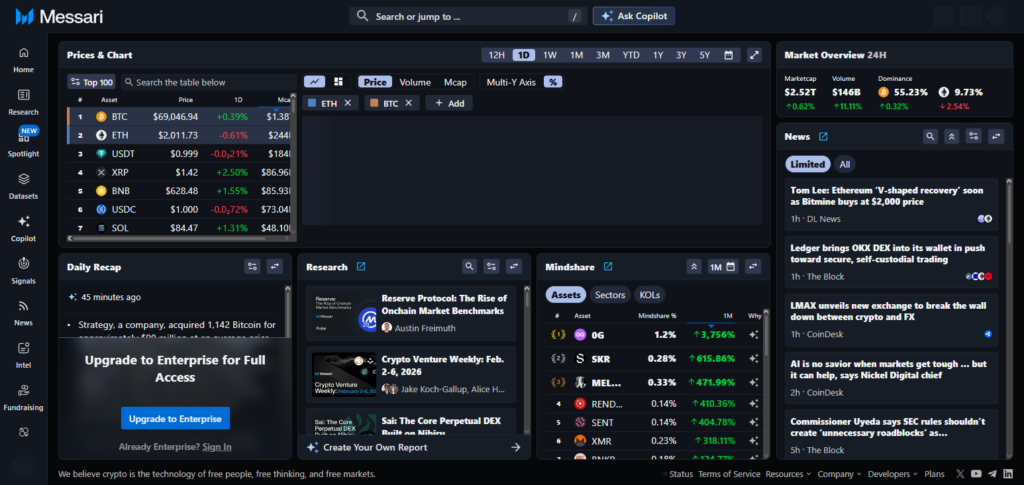Toggle the percent (%) chart mode
1024x485 pixels.
click(x=552, y=82)
